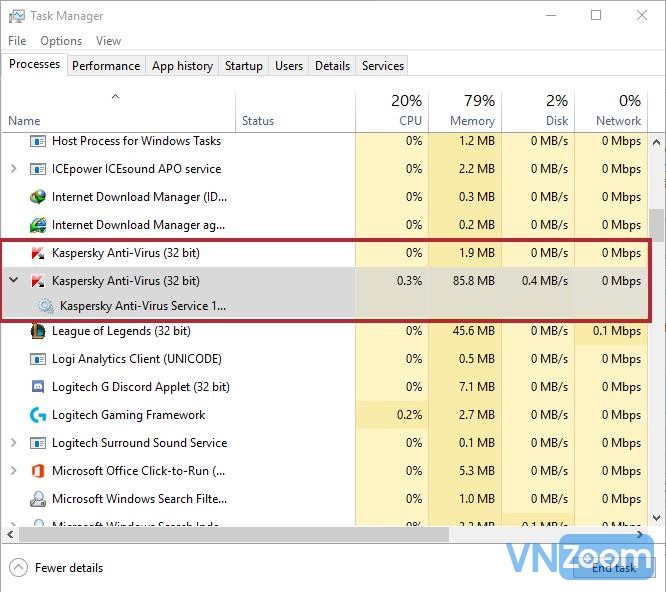Expand the ICEpower ICEsound APO service

click(13, 169)
